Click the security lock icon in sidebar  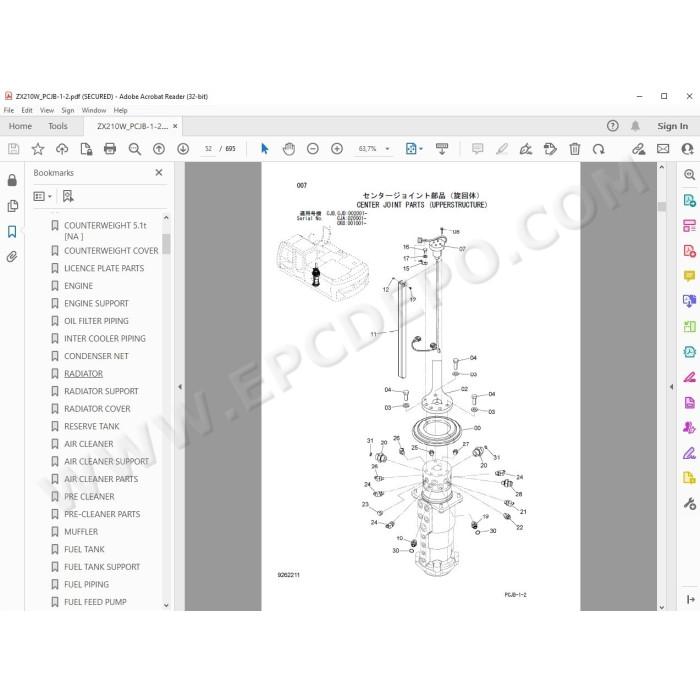[x=12, y=180]
